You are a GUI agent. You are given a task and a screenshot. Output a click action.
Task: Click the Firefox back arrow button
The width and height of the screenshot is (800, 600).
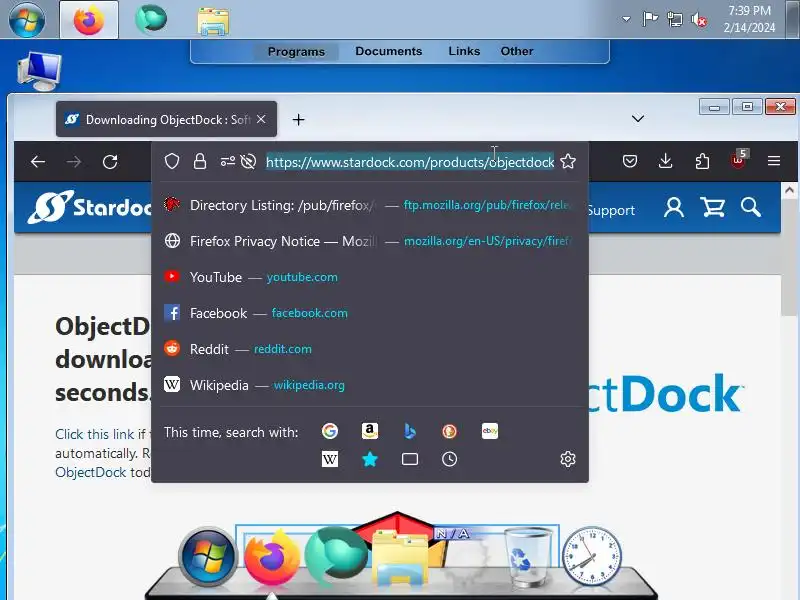tap(38, 162)
